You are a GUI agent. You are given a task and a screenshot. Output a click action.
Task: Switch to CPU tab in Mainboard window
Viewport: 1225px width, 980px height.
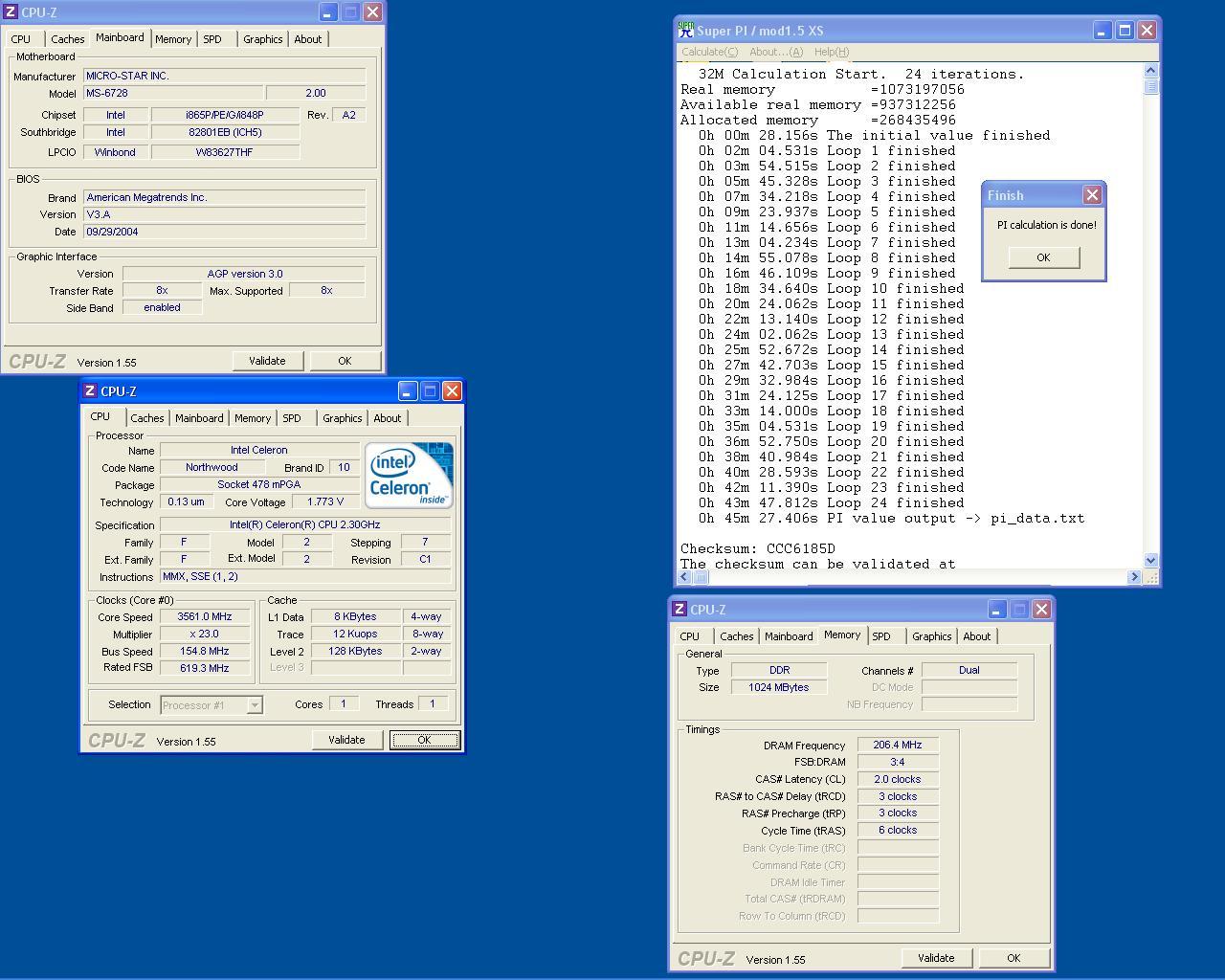point(21,39)
